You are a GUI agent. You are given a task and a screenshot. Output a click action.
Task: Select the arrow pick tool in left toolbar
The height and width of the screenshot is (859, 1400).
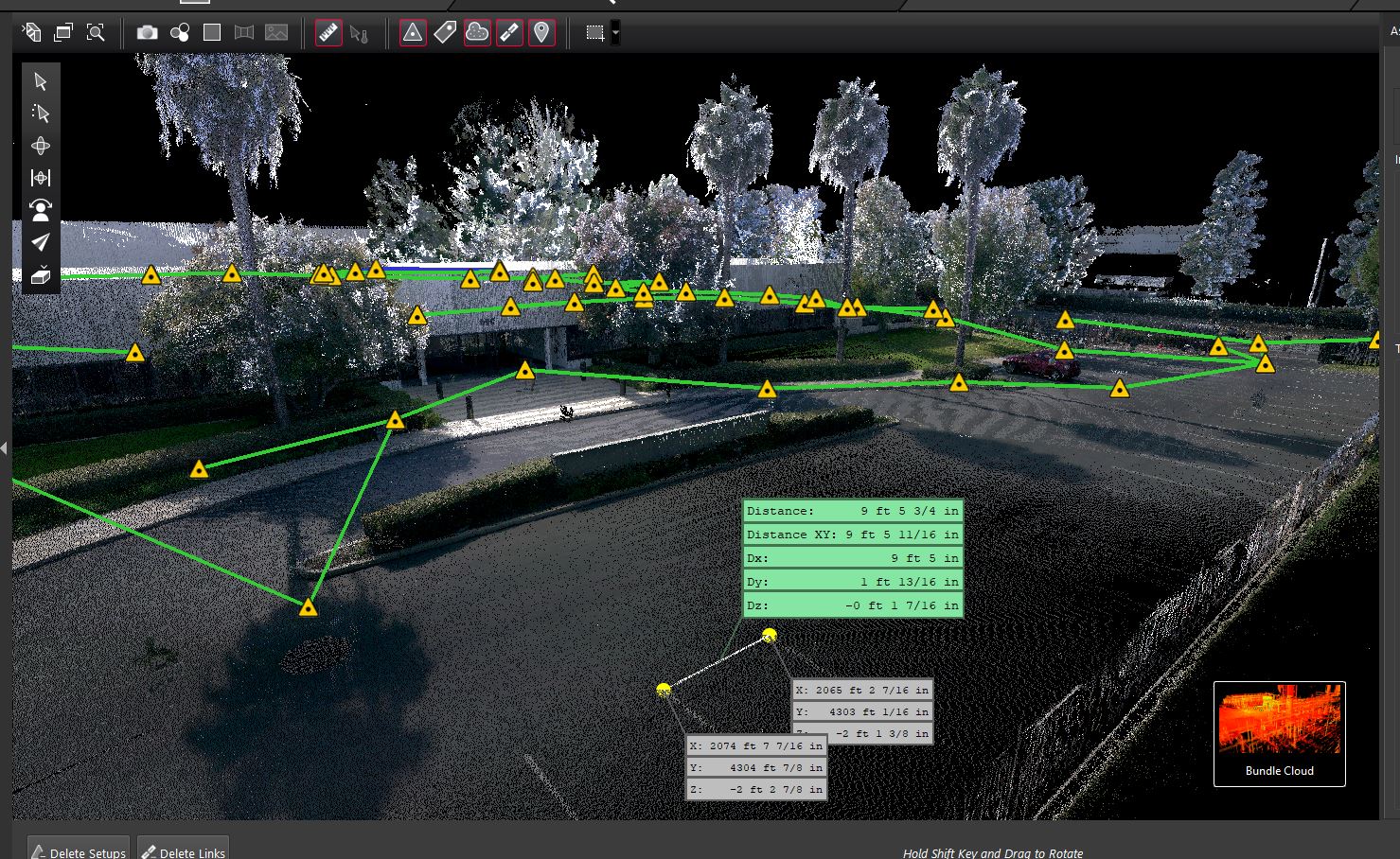(41, 81)
